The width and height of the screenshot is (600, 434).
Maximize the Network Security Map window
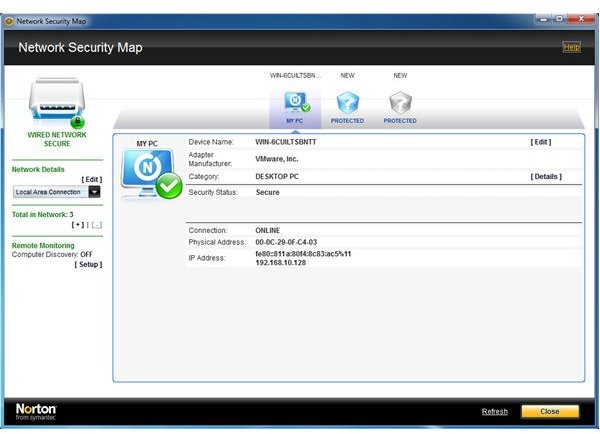(x=559, y=19)
